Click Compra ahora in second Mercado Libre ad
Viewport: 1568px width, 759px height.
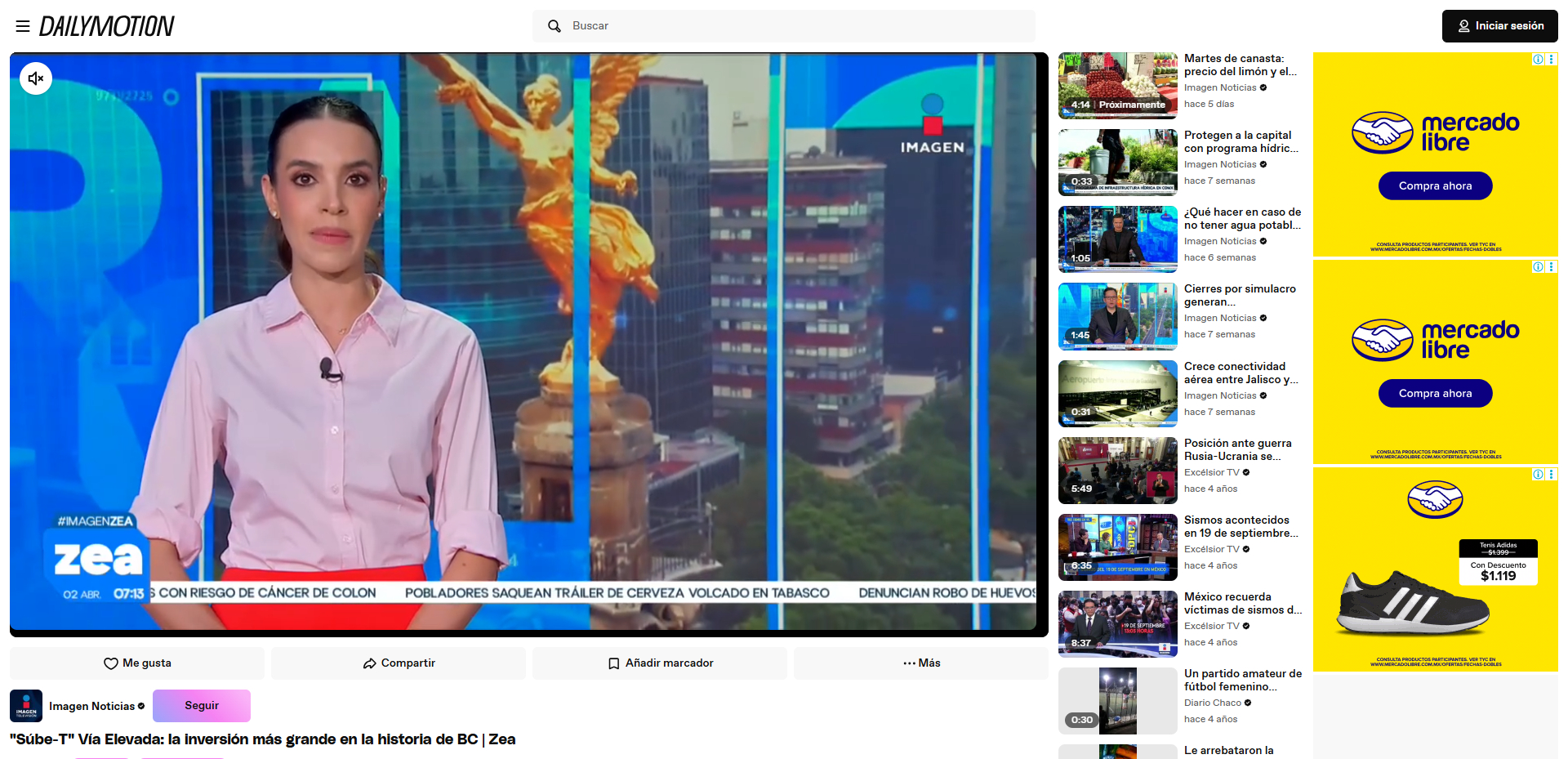(x=1436, y=394)
